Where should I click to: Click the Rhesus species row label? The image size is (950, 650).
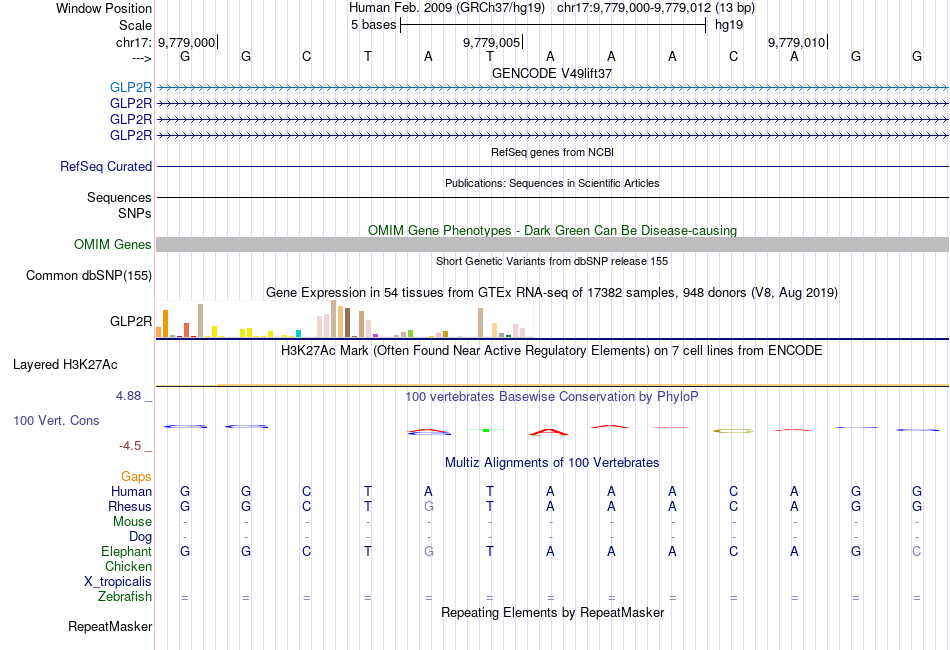click(x=130, y=506)
